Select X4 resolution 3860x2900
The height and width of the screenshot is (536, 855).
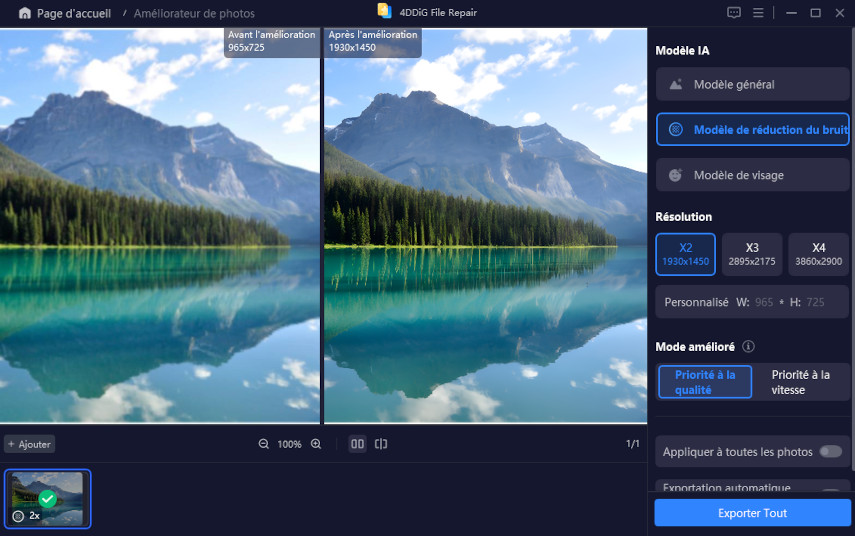coord(818,254)
